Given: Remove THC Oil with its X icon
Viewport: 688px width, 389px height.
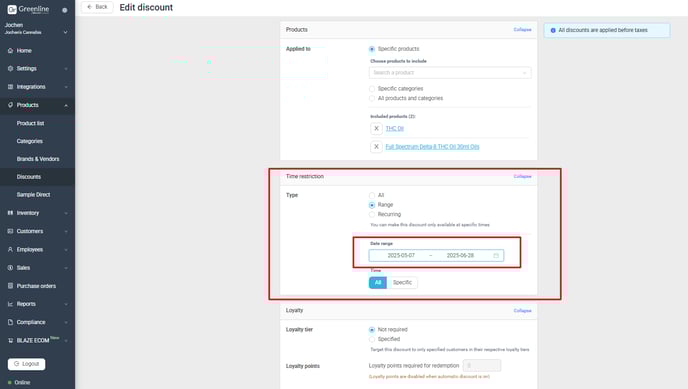Looking at the screenshot, I should 376,128.
